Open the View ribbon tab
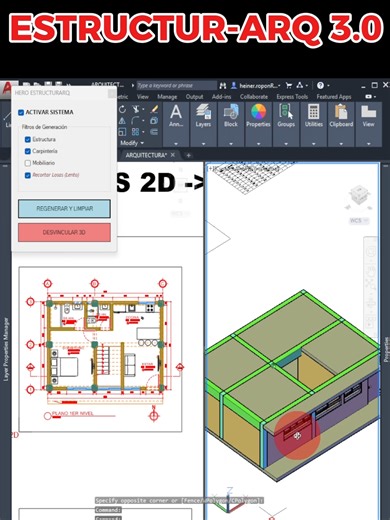390x520 pixels. pos(143,97)
